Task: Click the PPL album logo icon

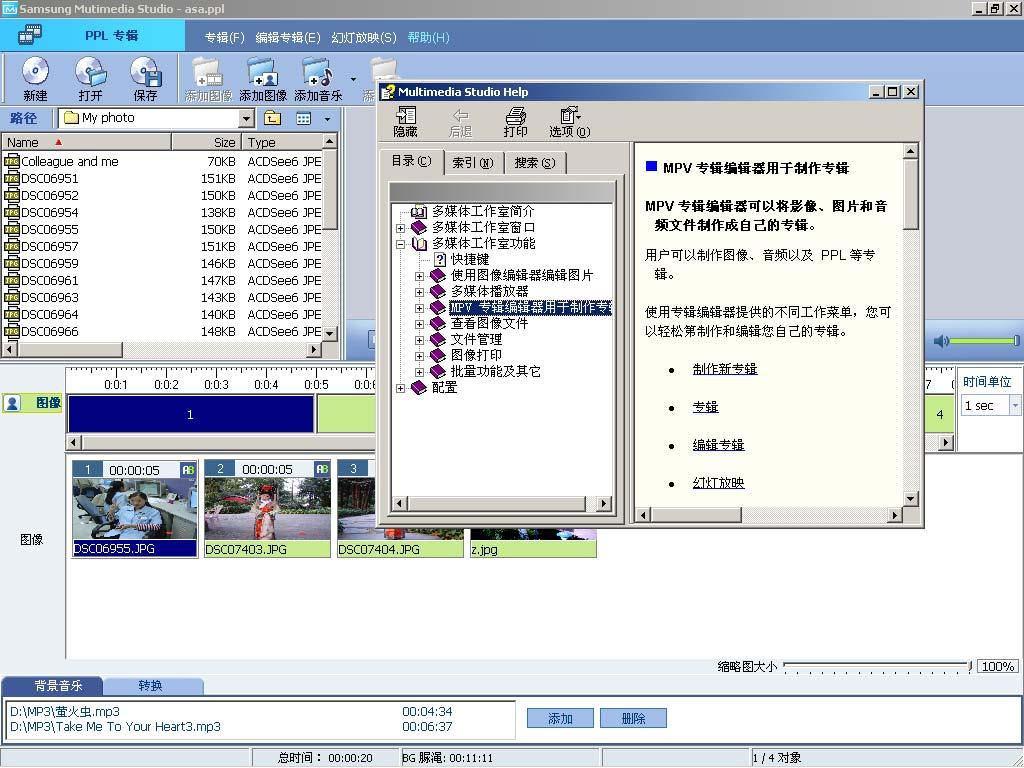Action: tap(30, 35)
